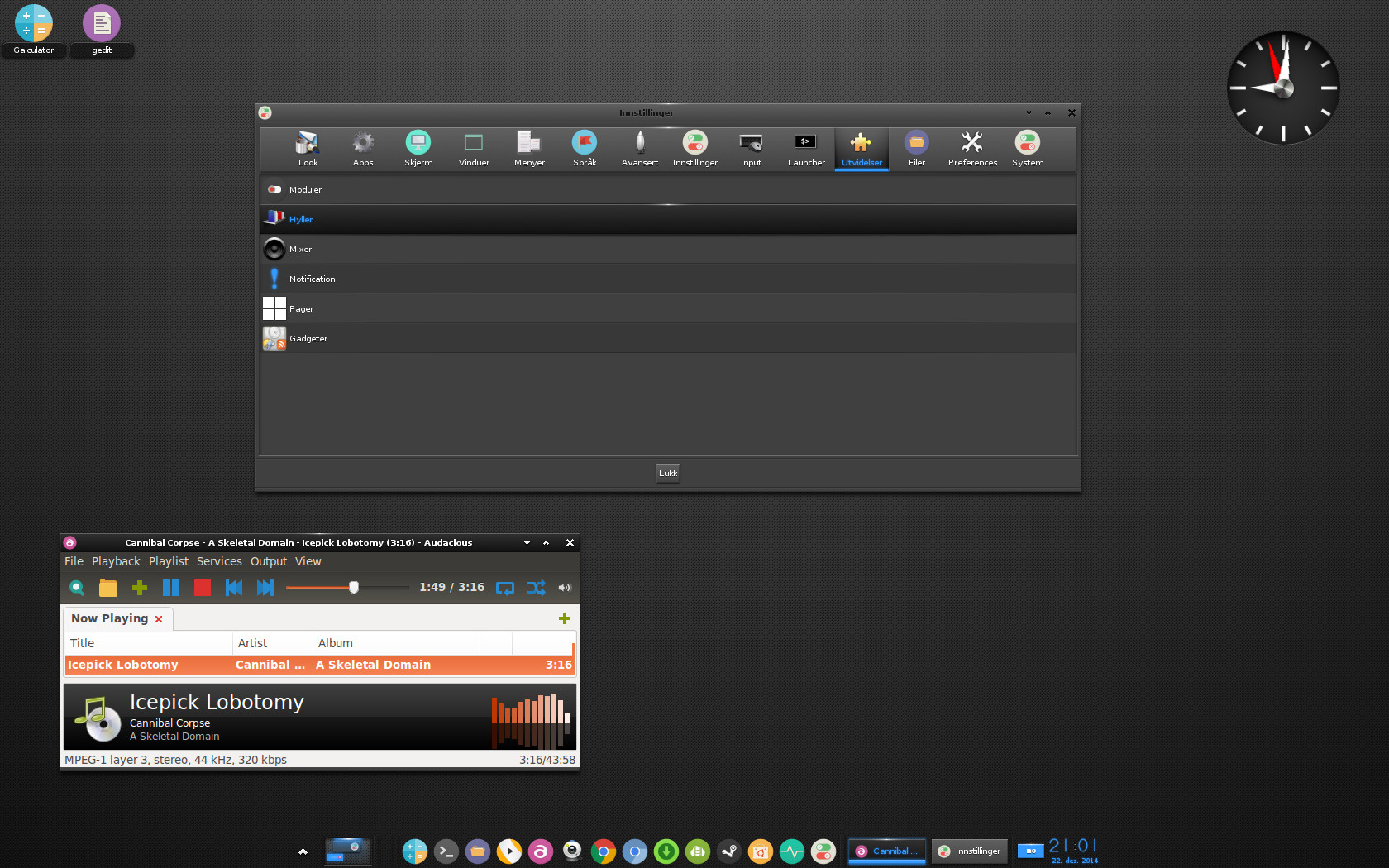The image size is (1389, 868).
Task: Sort playlist by Title column header
Action: (149, 643)
